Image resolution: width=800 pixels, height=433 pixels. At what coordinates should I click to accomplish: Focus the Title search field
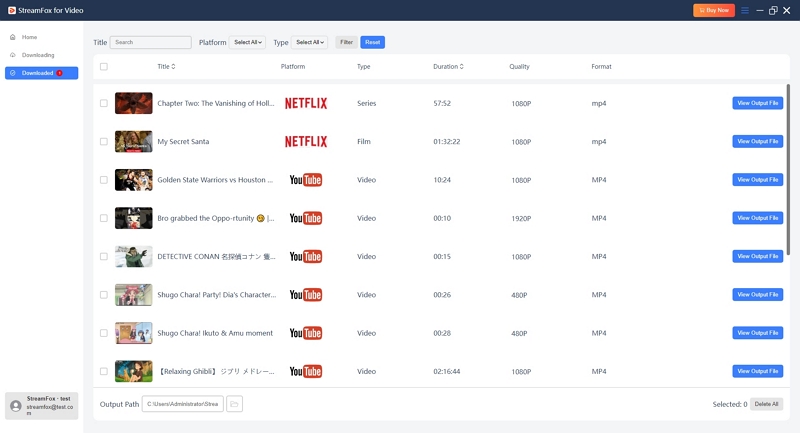[x=151, y=42]
